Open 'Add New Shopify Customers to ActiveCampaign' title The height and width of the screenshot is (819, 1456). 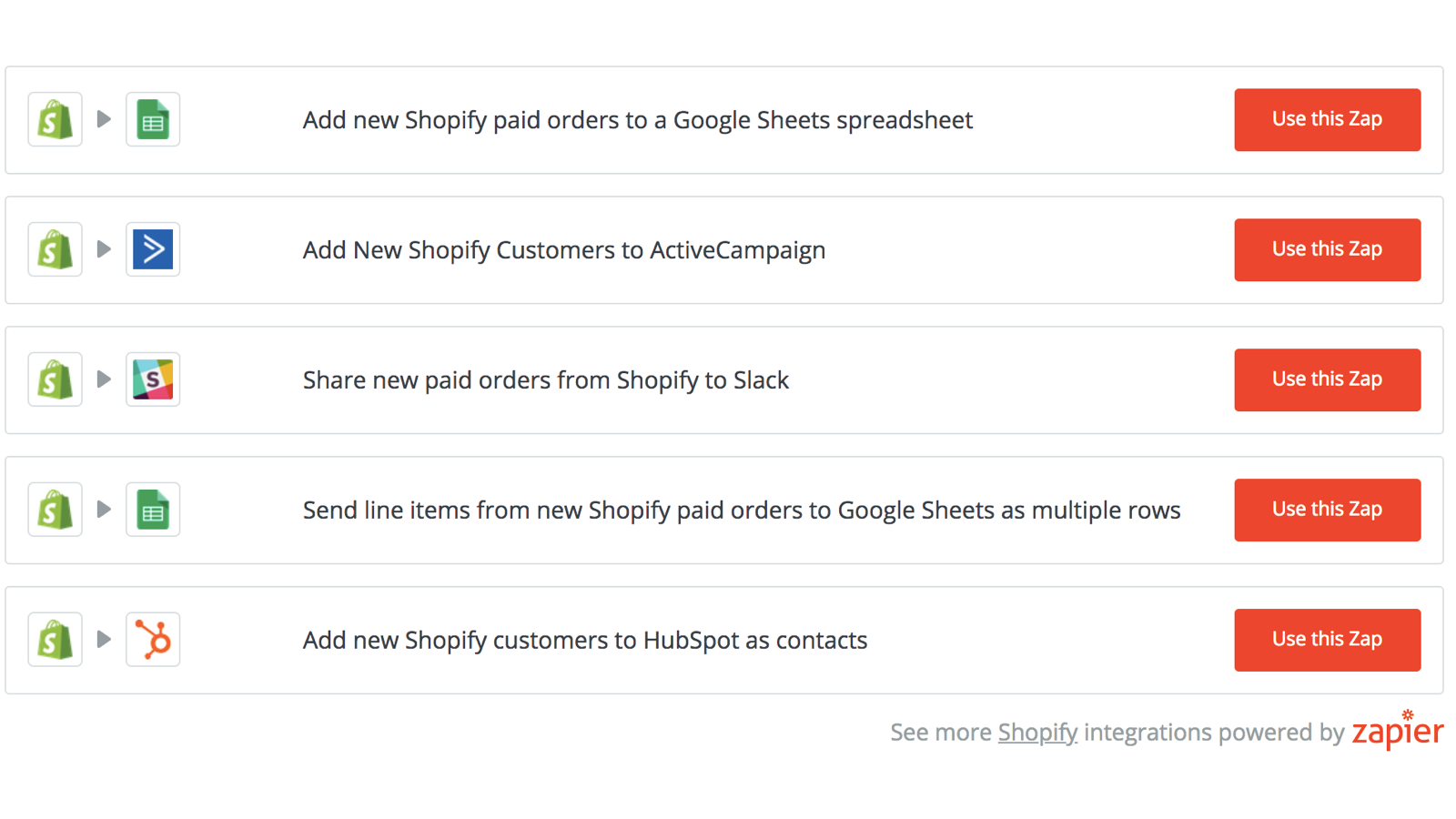click(x=564, y=250)
